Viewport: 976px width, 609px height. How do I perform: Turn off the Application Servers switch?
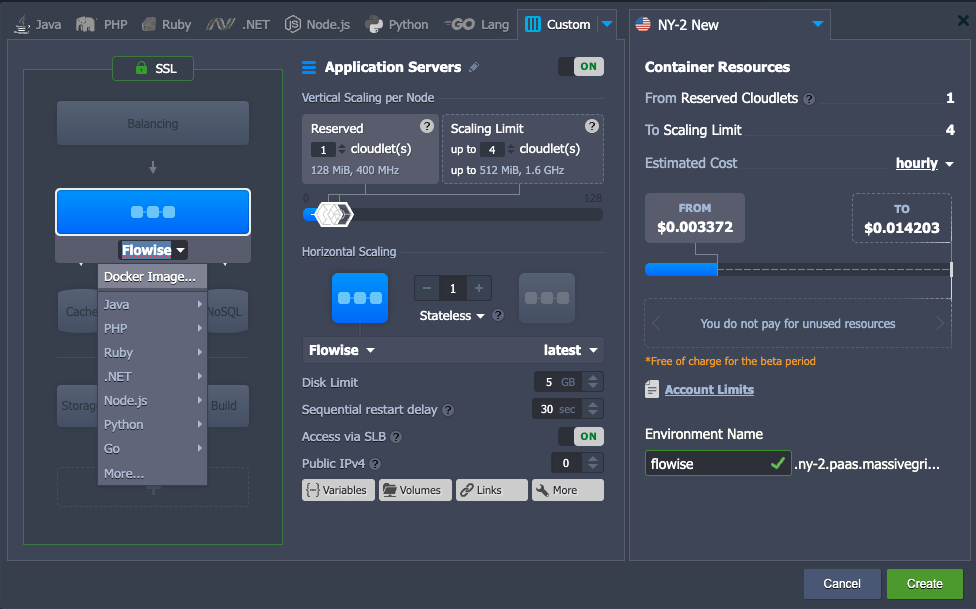[x=581, y=67]
